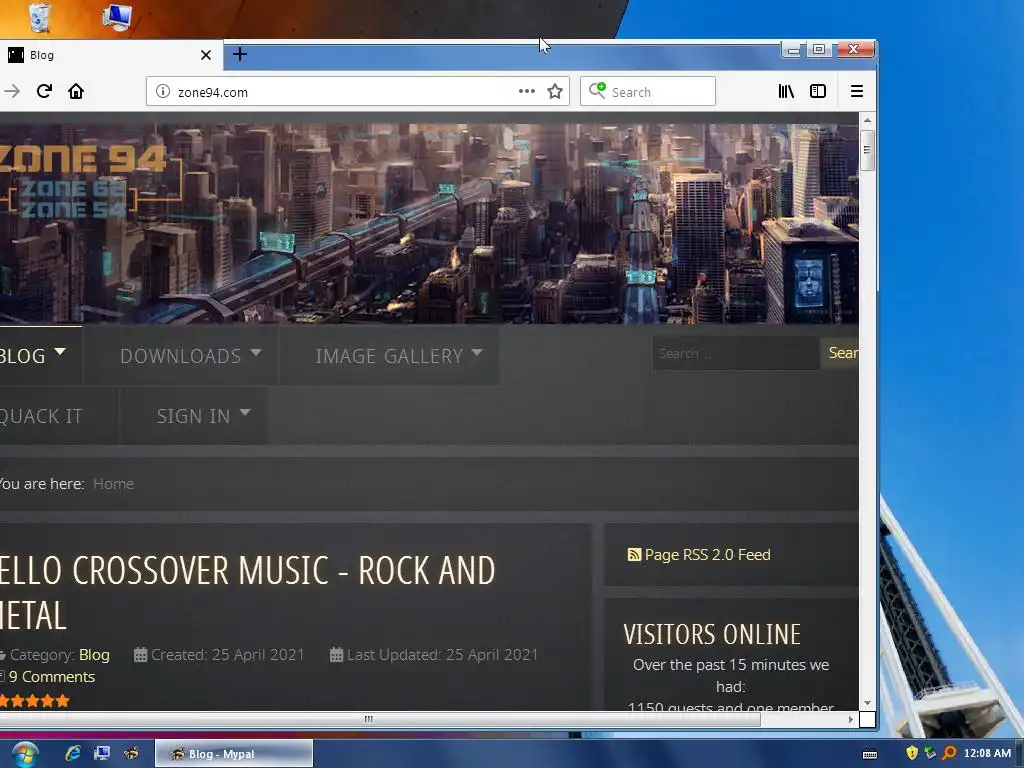Bookmark this page with the star icon

(555, 91)
